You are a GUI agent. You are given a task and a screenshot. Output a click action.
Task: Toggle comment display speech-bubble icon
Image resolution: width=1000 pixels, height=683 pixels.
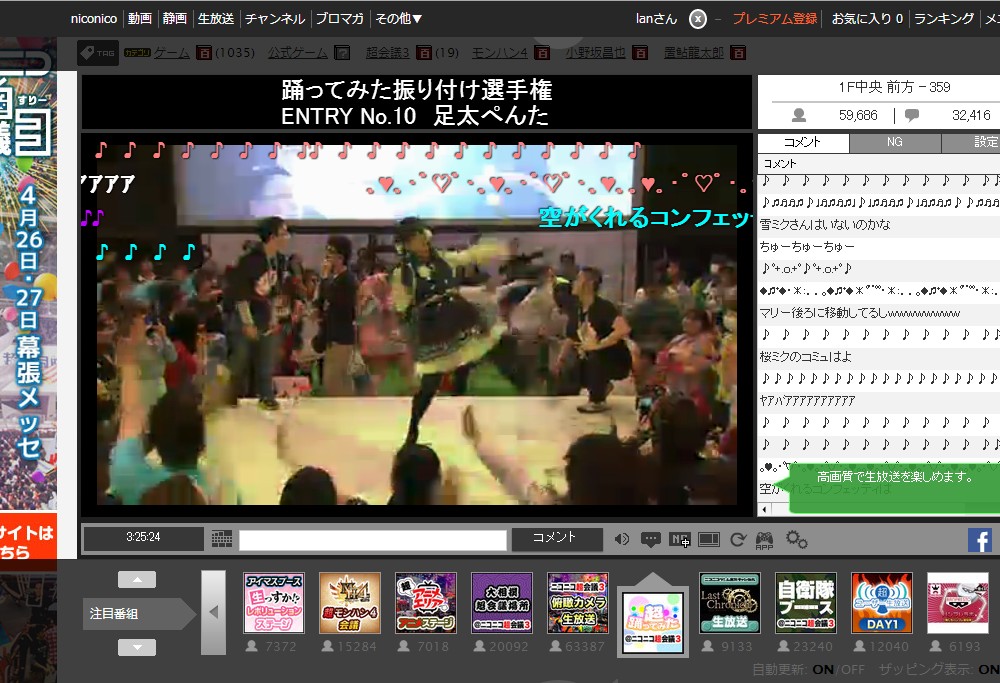[651, 540]
